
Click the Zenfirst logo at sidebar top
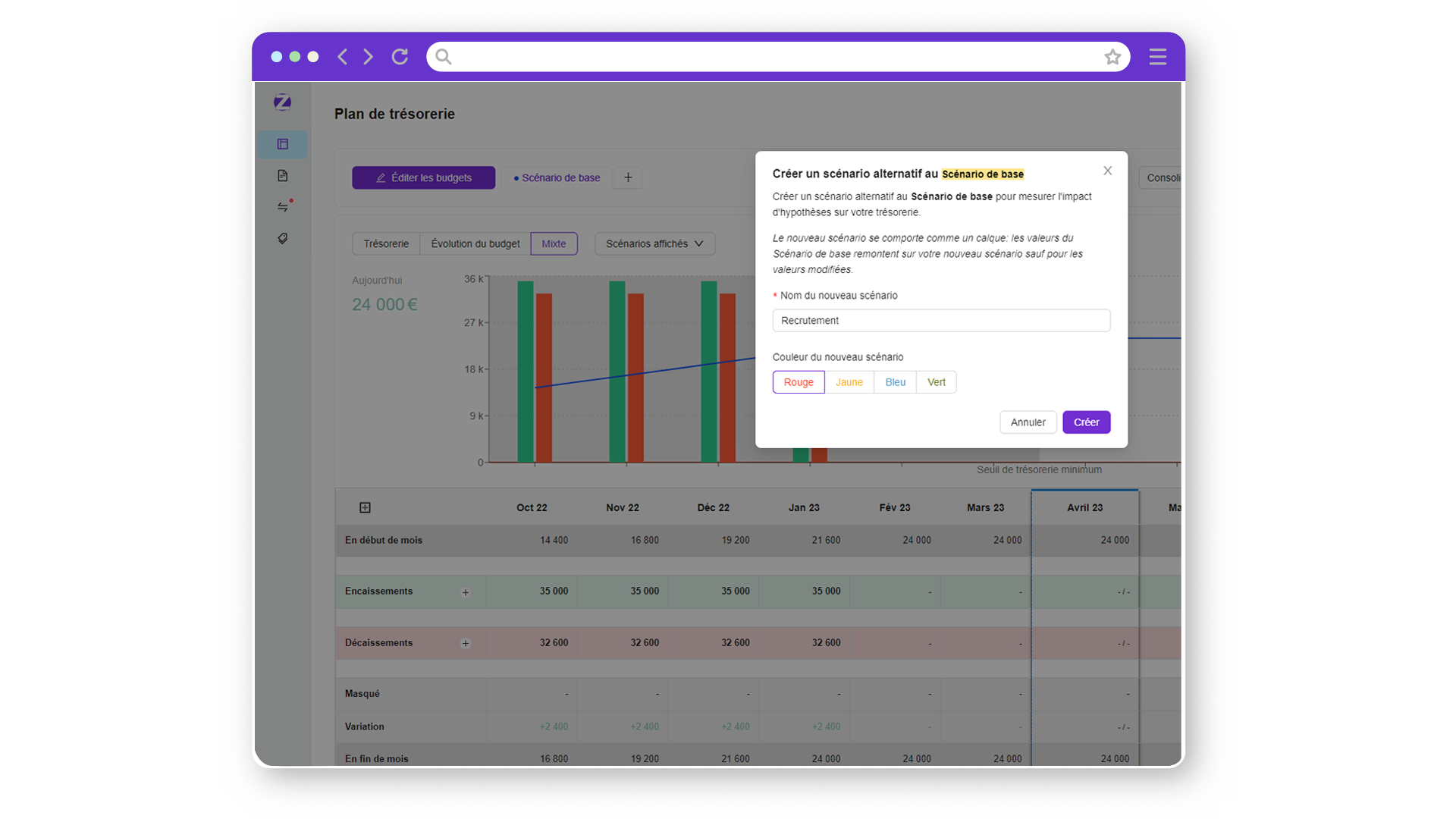coord(282,103)
